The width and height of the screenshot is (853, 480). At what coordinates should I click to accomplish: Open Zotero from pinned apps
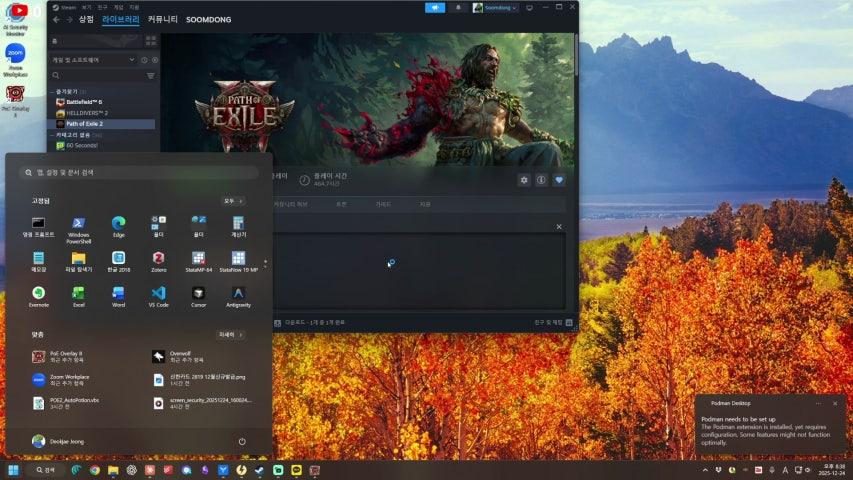pyautogui.click(x=158, y=261)
